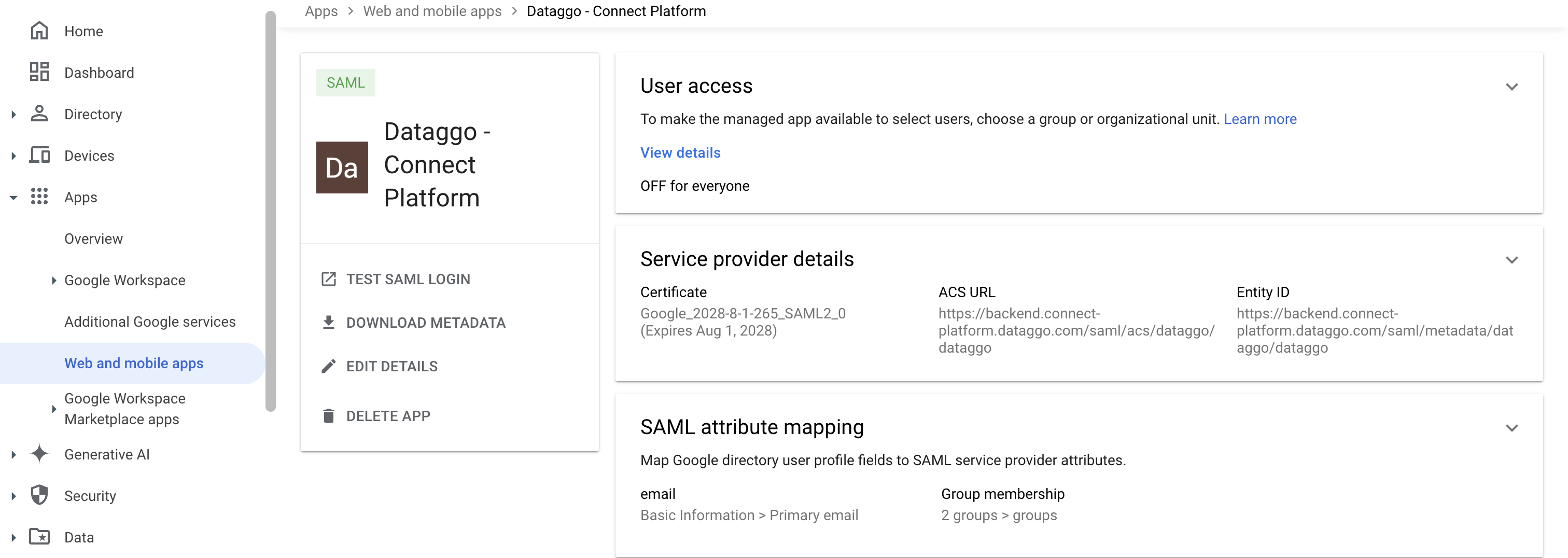
Task: Expand the Directory sidebar entry
Action: click(13, 114)
